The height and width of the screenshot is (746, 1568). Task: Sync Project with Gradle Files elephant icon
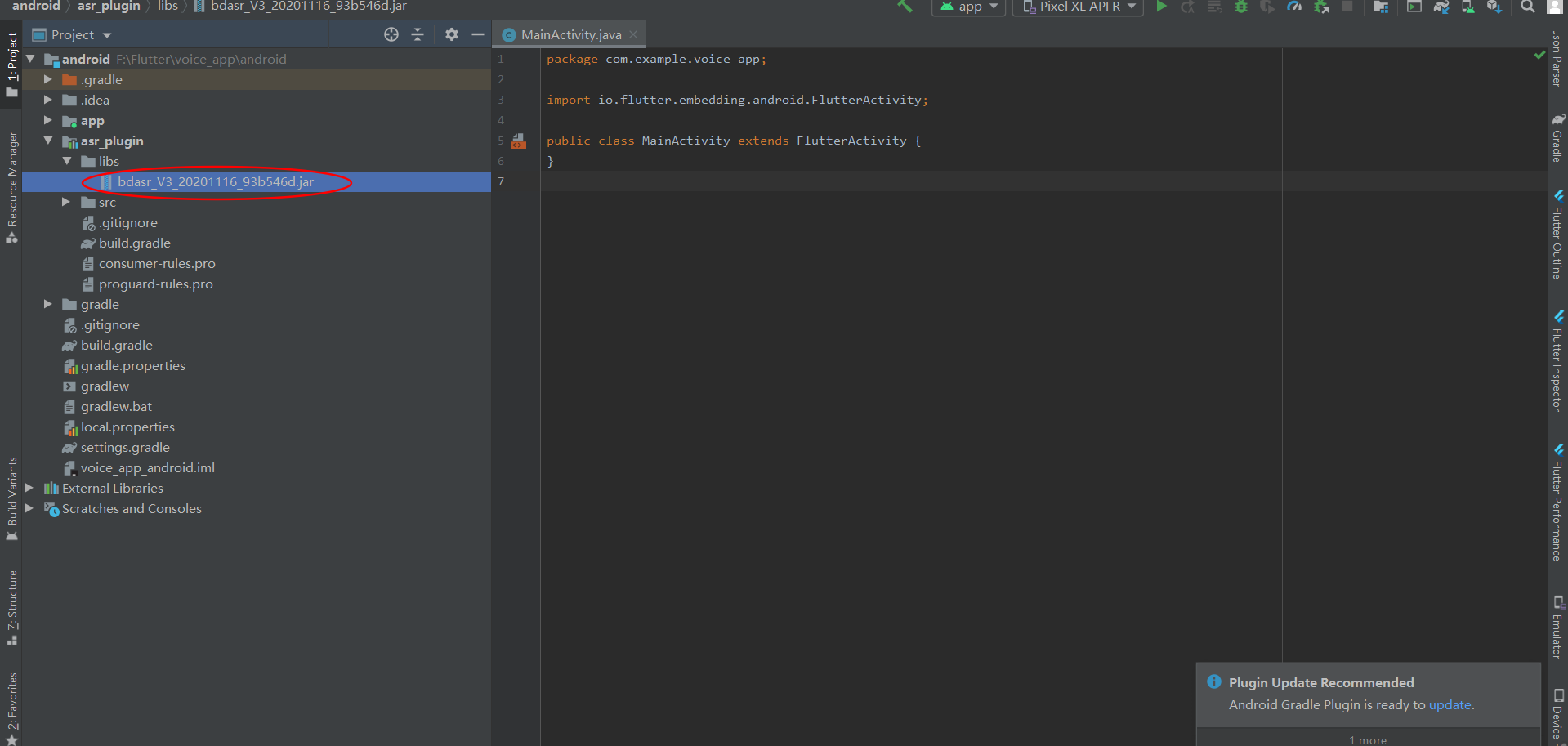coord(1441,7)
